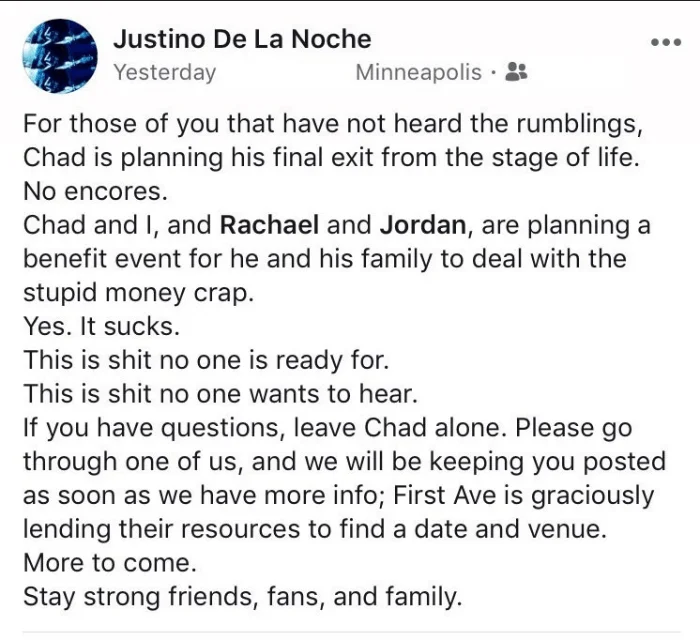Click the friends audience icon beside Minneapolis
This screenshot has height=640, width=700.
click(x=516, y=71)
